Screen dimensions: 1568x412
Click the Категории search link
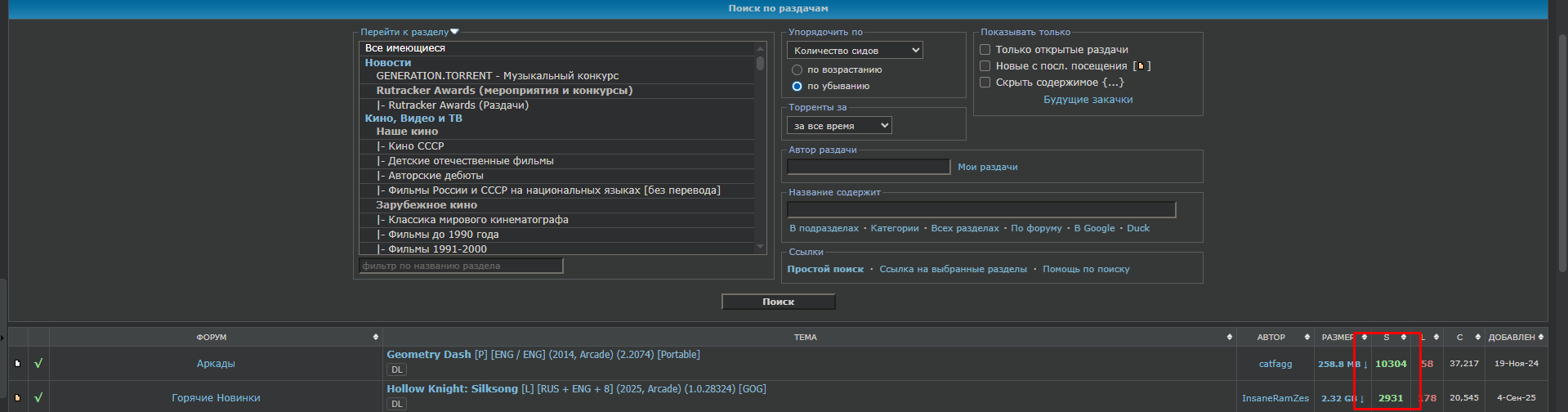[895, 228]
